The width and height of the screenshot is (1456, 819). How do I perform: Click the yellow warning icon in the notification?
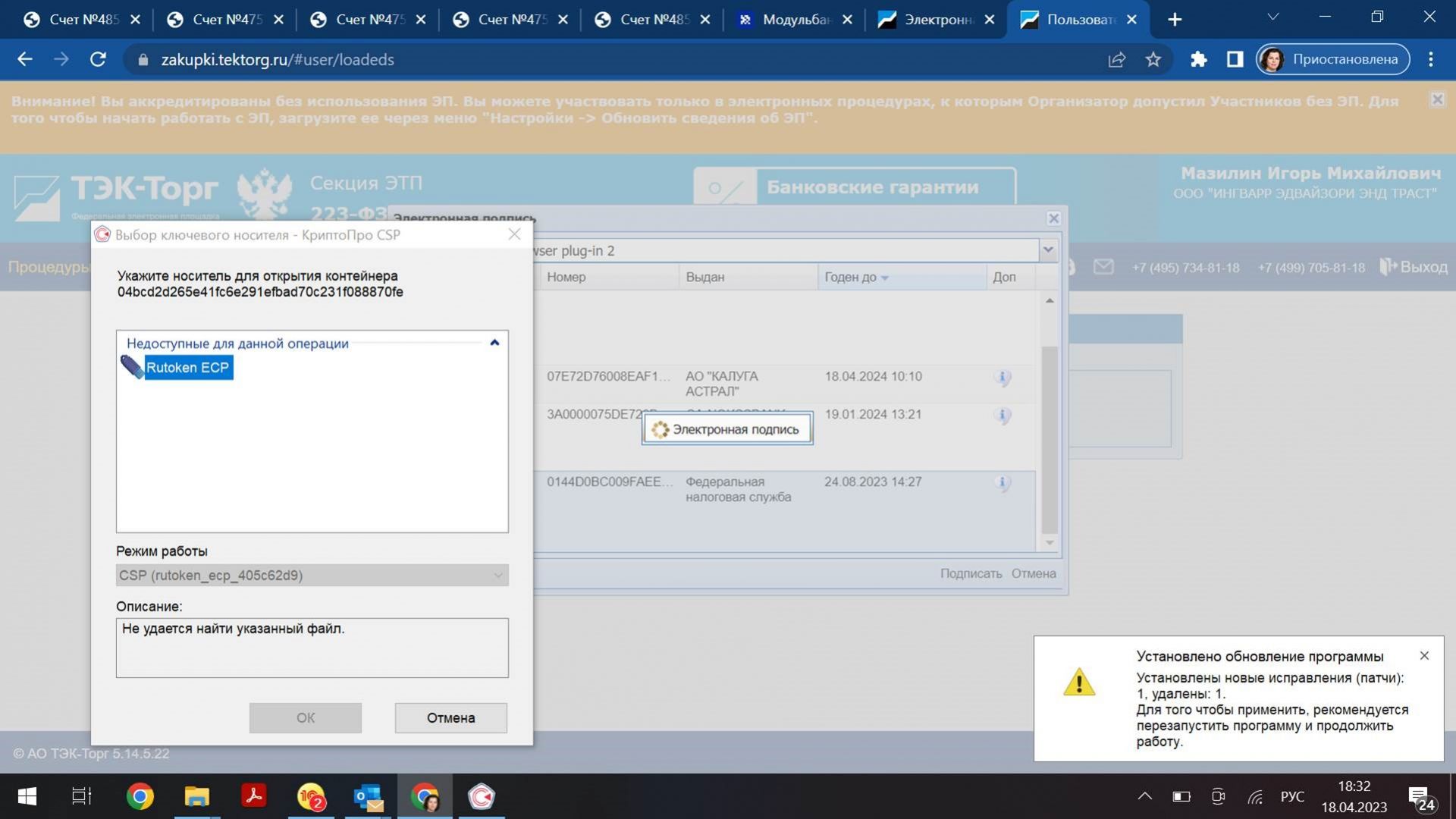[x=1078, y=681]
